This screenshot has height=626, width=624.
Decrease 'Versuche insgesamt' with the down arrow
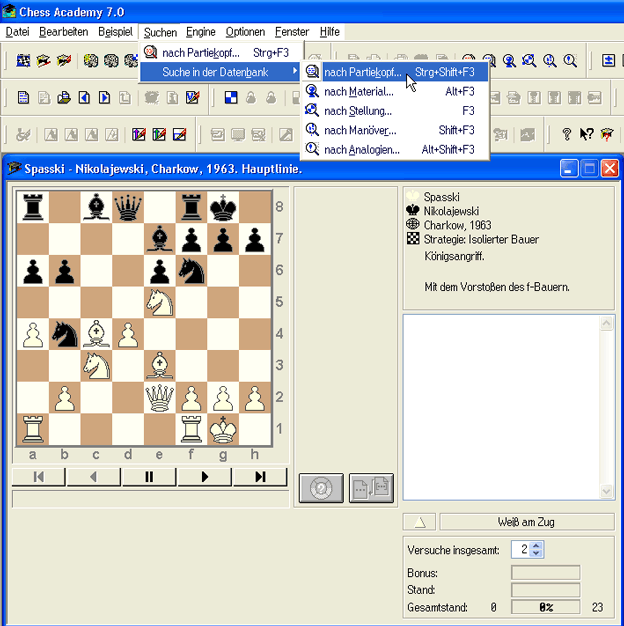536,553
